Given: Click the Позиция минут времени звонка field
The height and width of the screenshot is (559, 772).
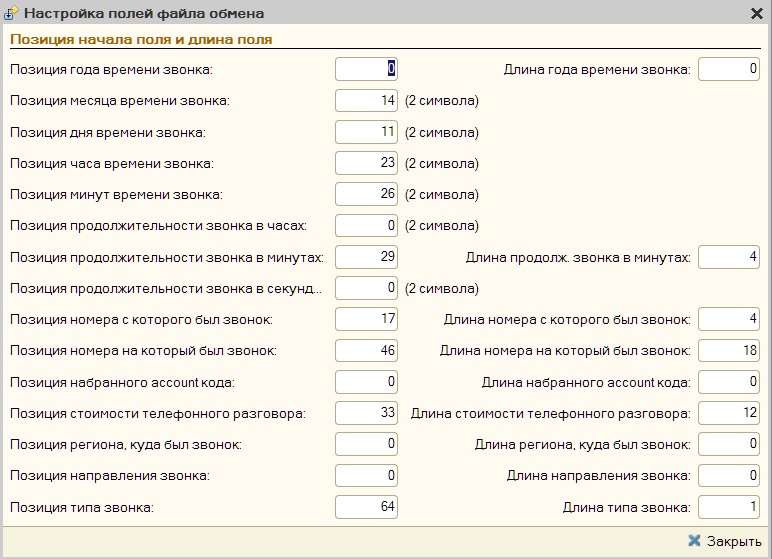Looking at the screenshot, I should [366, 194].
